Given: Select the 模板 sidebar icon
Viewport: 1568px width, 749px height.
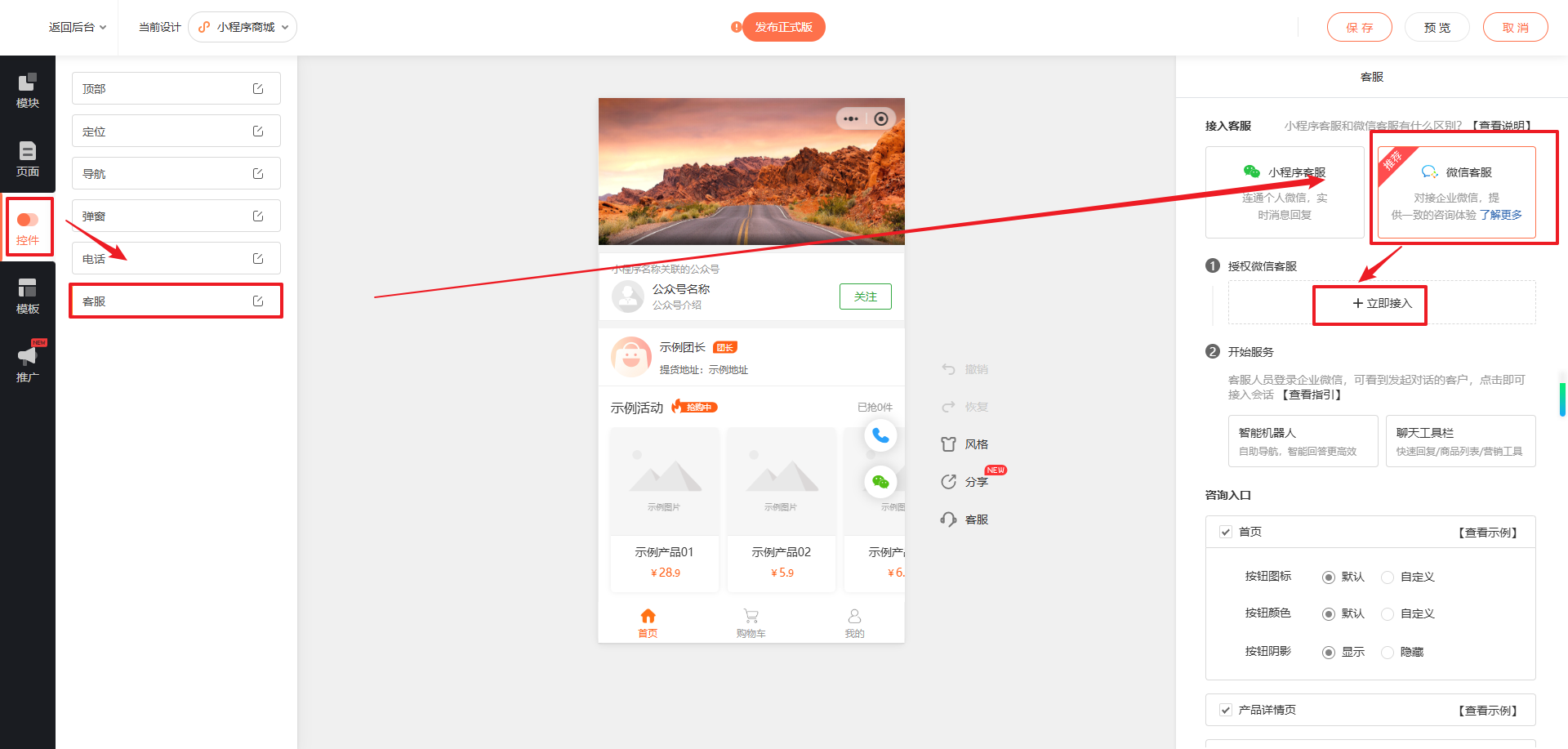Looking at the screenshot, I should point(28,296).
